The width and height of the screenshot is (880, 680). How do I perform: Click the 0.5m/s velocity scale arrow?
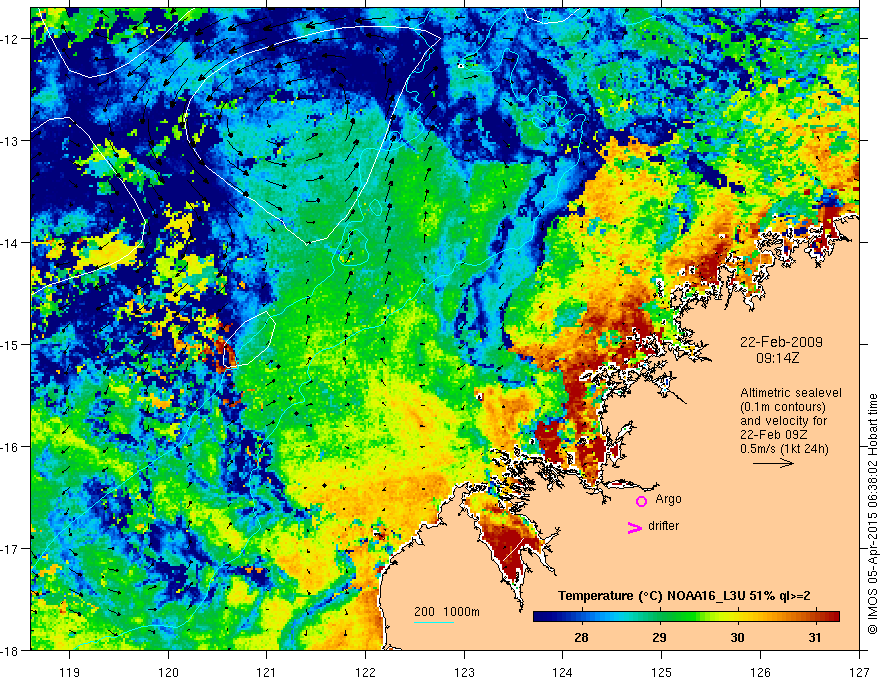click(773, 463)
